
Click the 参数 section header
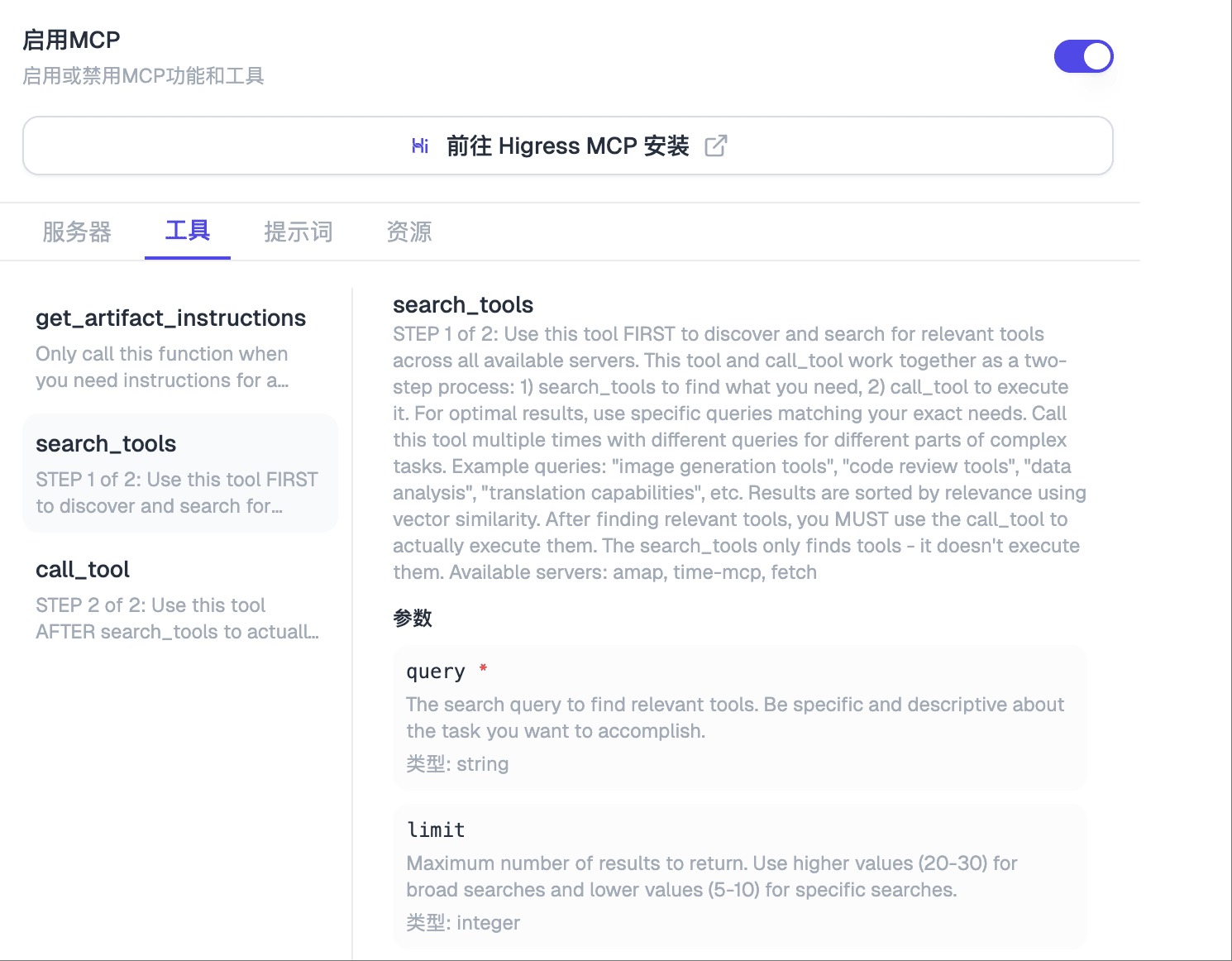click(412, 618)
